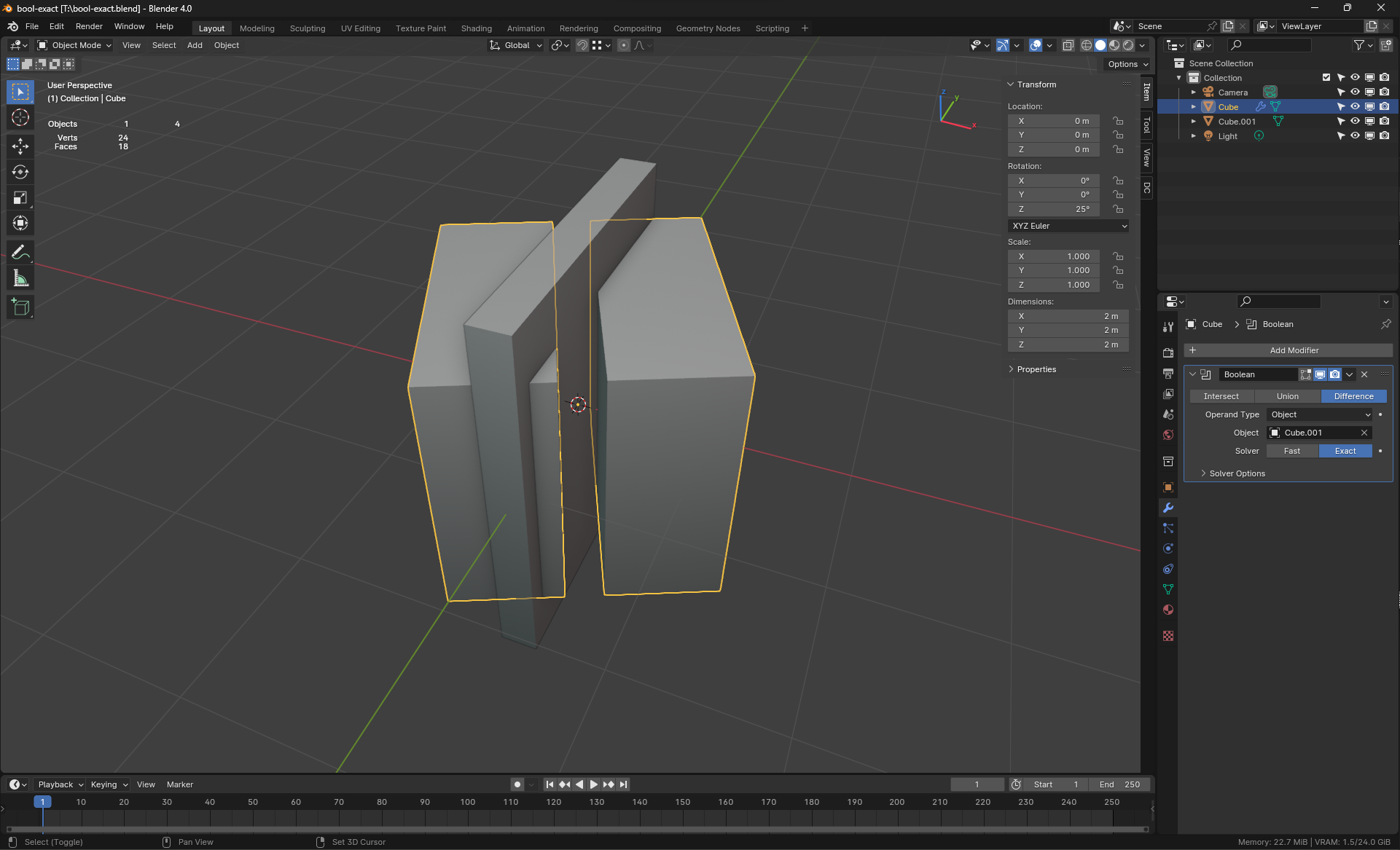Switch to Solid viewport shading
The height and width of the screenshot is (850, 1400).
click(1100, 45)
